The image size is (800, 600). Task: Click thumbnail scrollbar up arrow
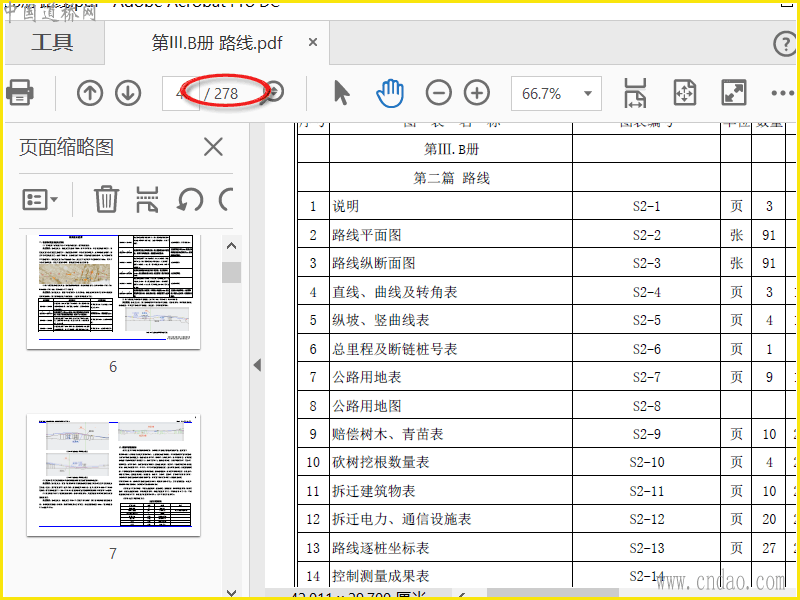(x=231, y=246)
